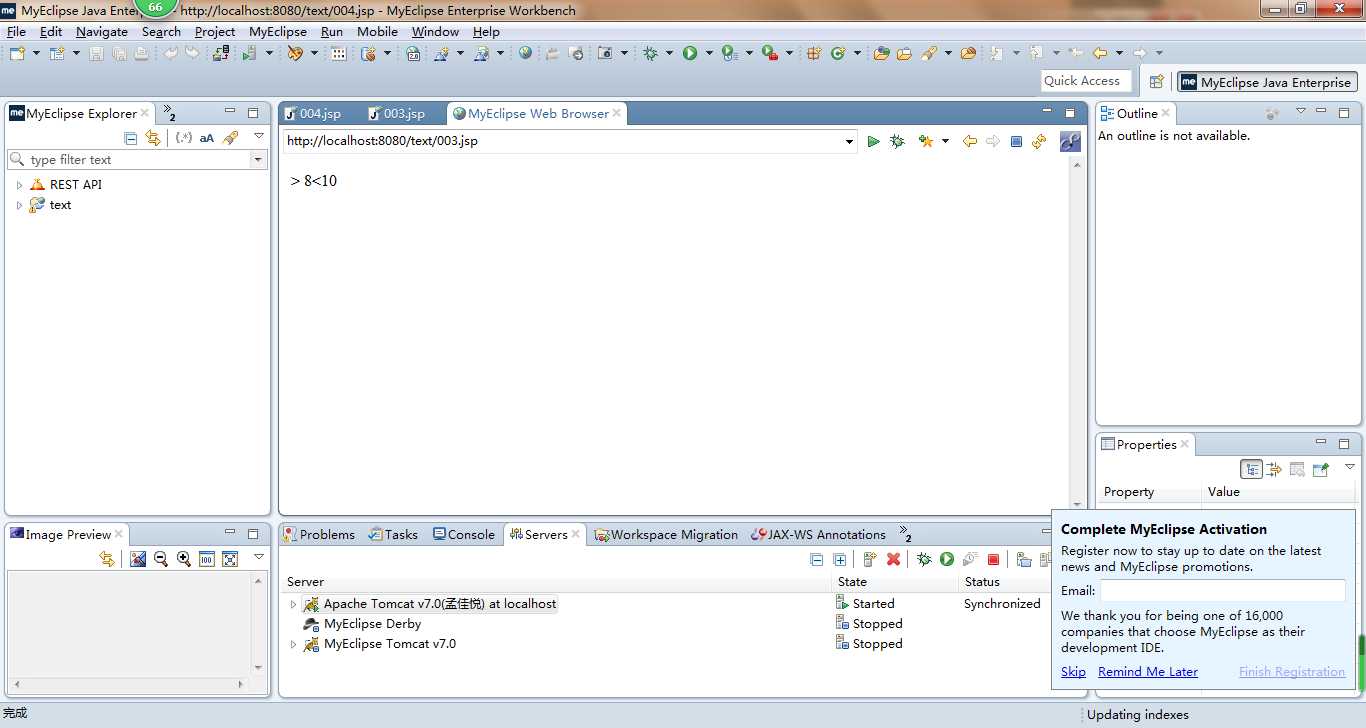
Task: Click the Go green arrow in Web Browser
Action: pos(873,142)
